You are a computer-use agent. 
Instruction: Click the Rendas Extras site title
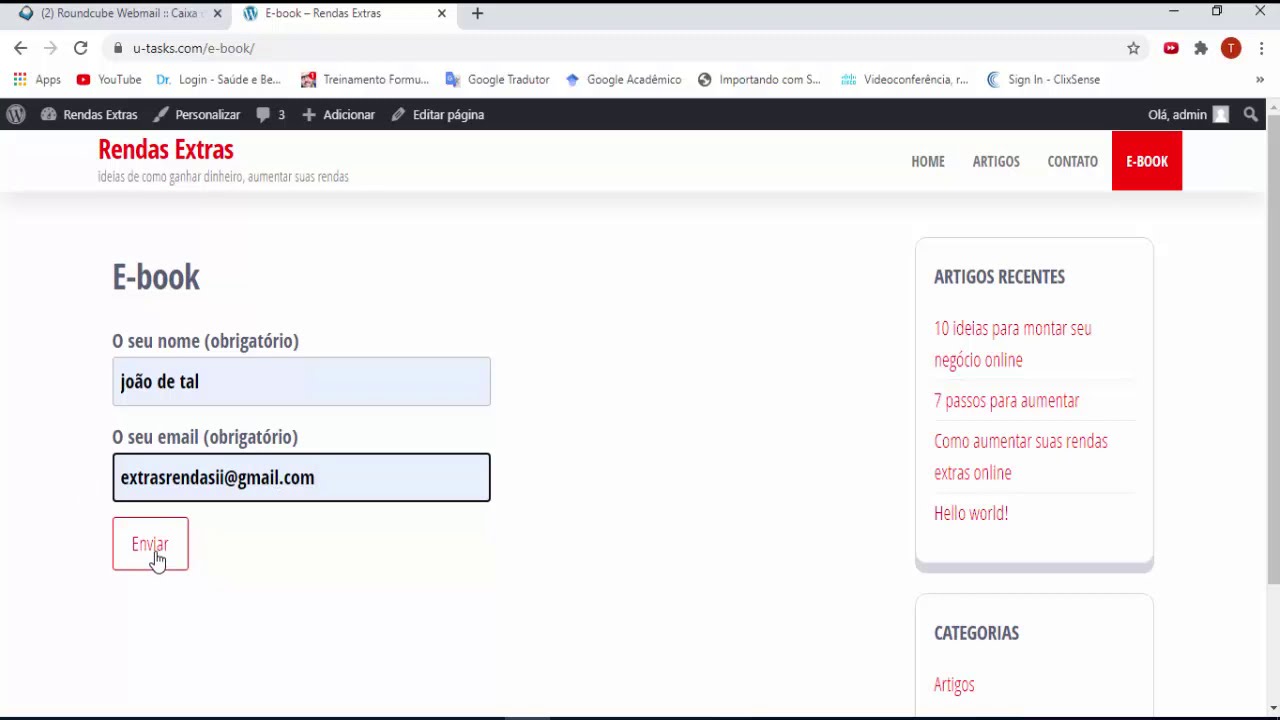(166, 150)
